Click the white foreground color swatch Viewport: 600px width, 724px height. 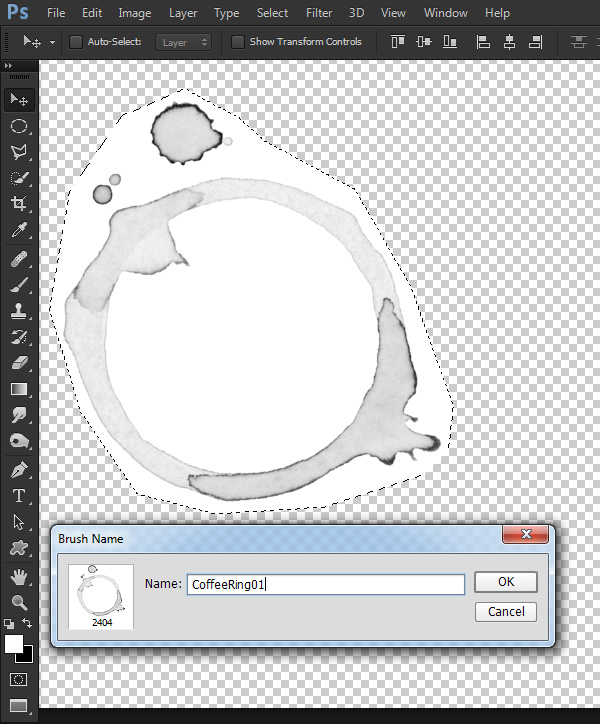(13, 644)
